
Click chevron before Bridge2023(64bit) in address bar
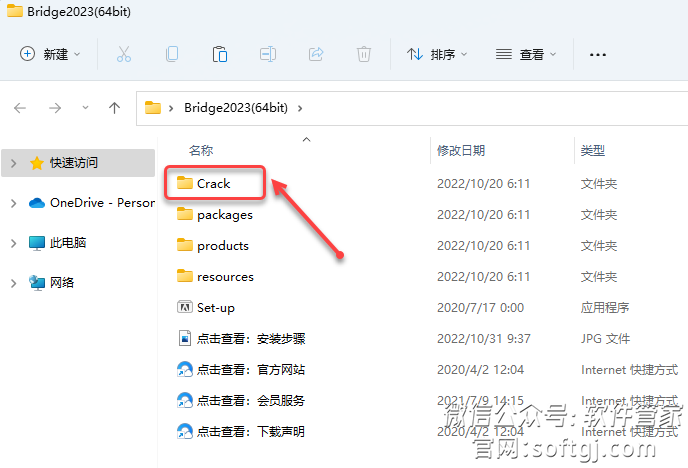click(x=171, y=108)
